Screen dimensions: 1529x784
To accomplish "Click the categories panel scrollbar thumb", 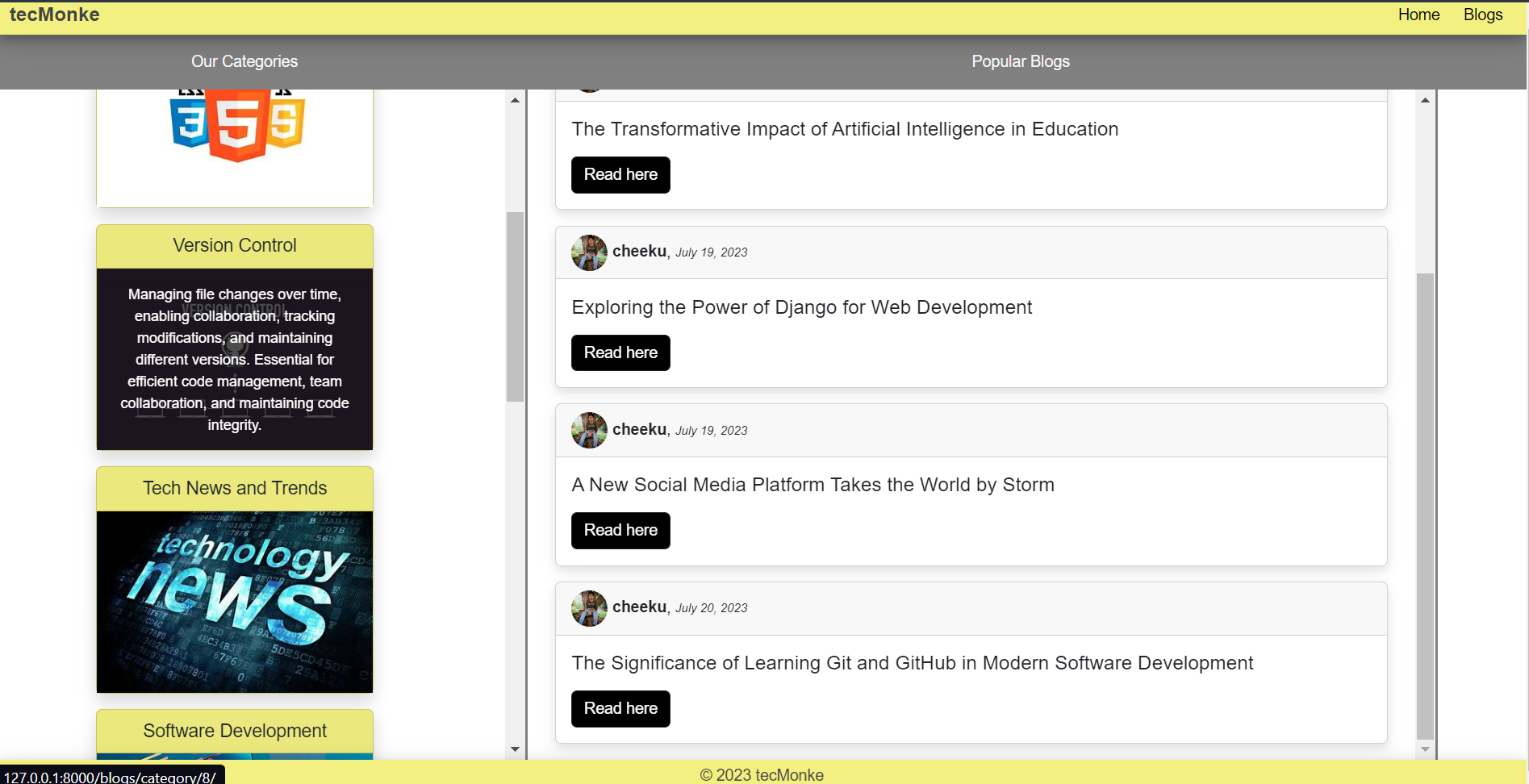I will click(515, 307).
